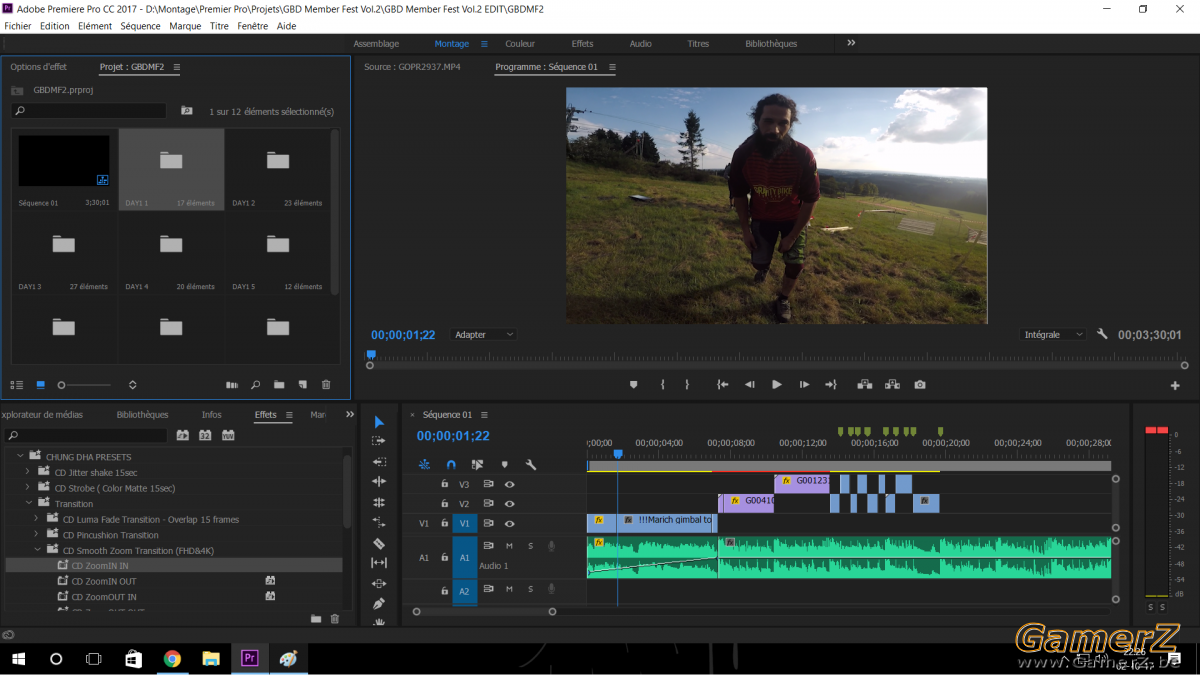Collapse the Transition folder
Viewport: 1200px width, 677px height.
coord(29,504)
